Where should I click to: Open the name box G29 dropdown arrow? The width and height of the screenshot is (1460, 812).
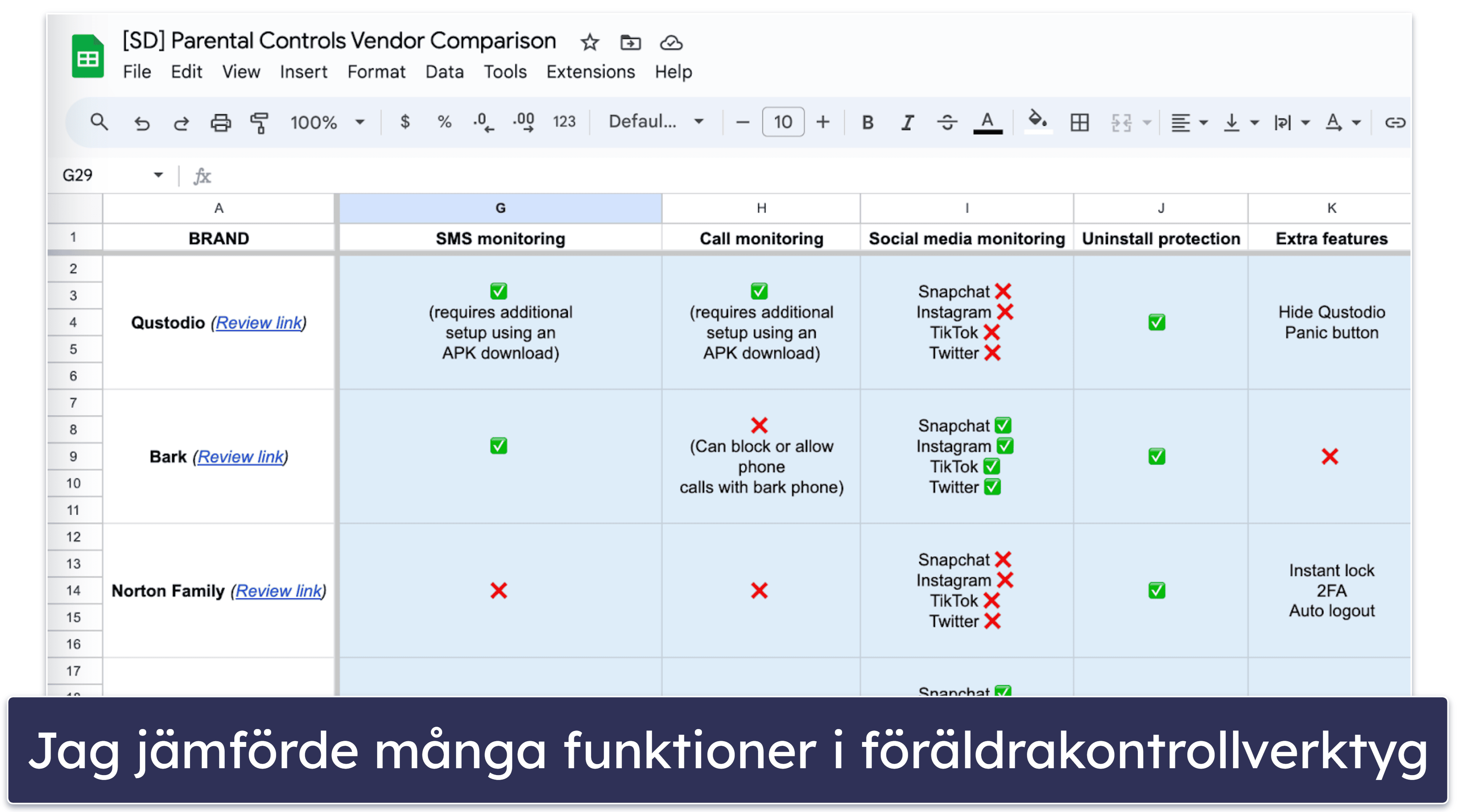point(158,175)
